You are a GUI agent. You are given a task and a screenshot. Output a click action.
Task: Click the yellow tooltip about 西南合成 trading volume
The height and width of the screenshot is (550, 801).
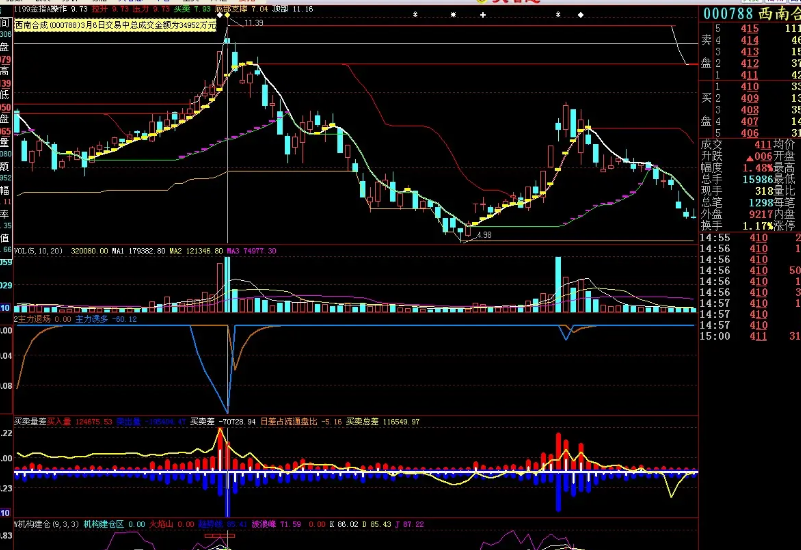point(115,25)
